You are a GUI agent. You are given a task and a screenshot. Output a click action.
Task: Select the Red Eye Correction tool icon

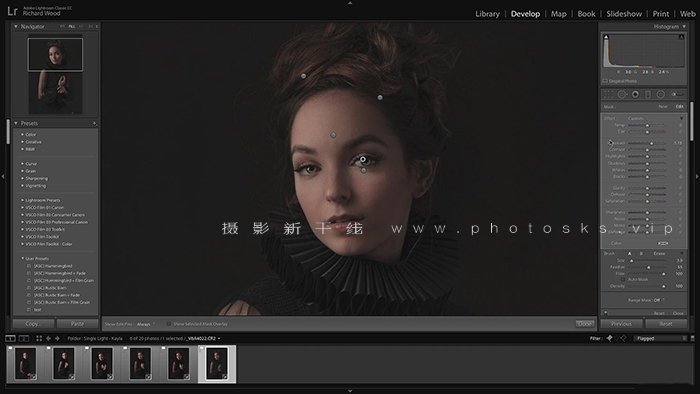tap(635, 94)
